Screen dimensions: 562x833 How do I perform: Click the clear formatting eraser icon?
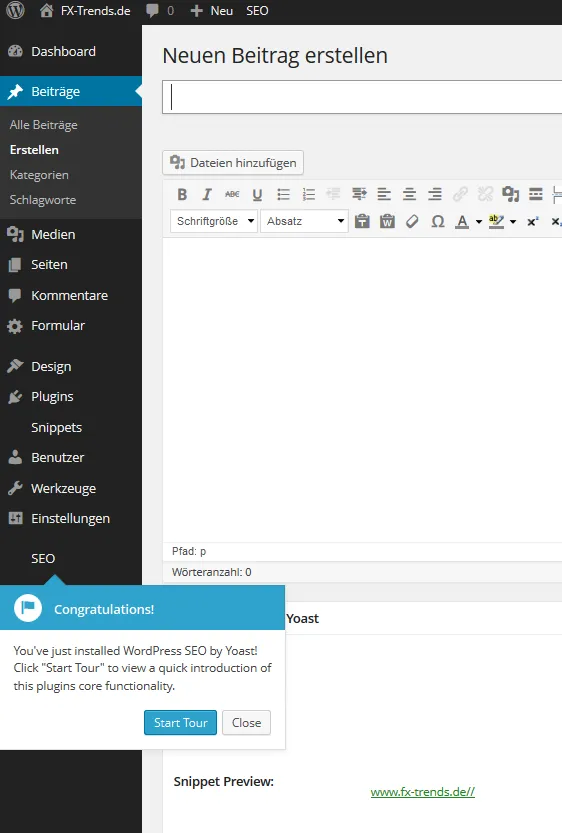[x=412, y=221]
